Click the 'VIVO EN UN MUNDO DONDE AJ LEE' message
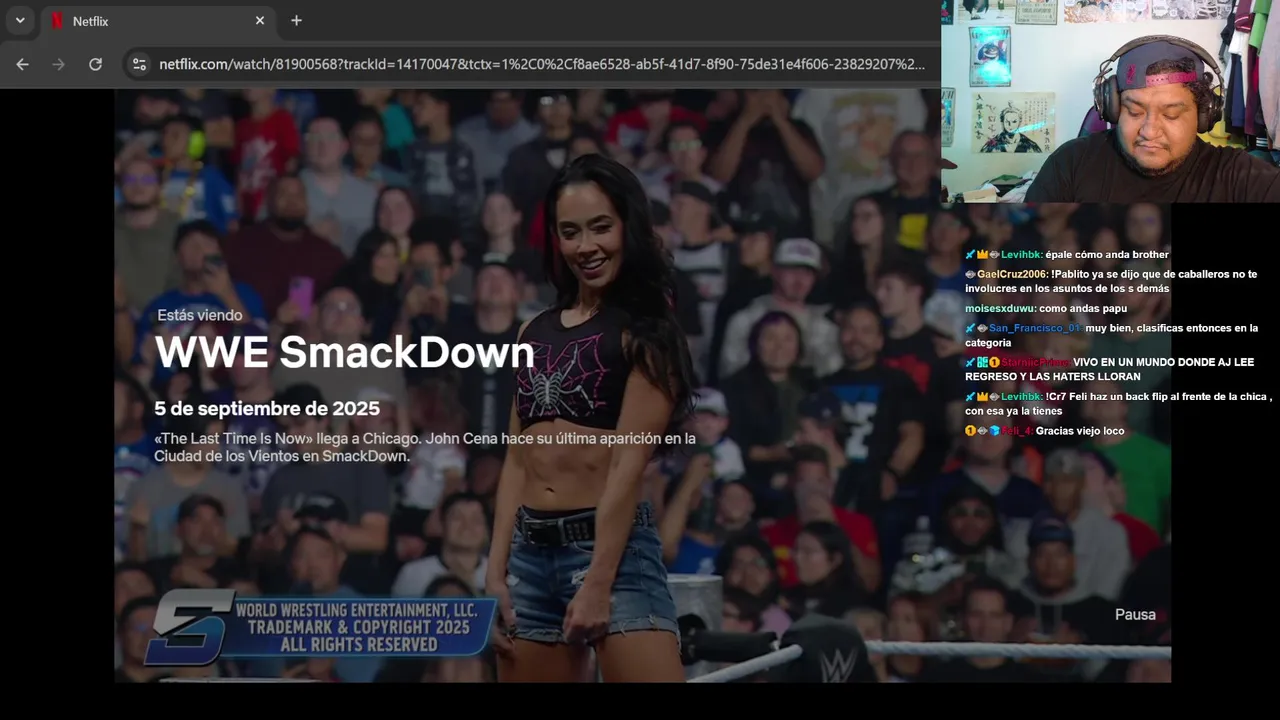1280x720 pixels. click(x=1109, y=369)
